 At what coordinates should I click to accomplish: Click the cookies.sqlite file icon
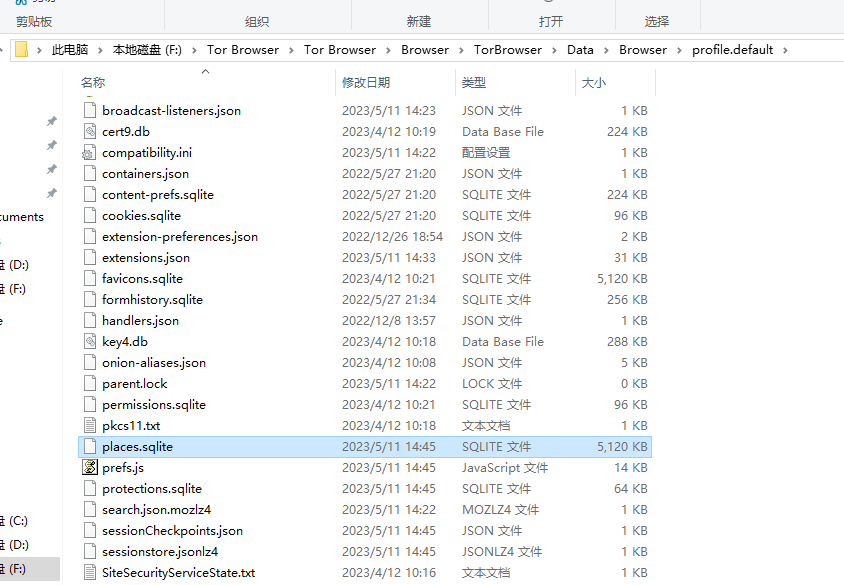(x=90, y=215)
